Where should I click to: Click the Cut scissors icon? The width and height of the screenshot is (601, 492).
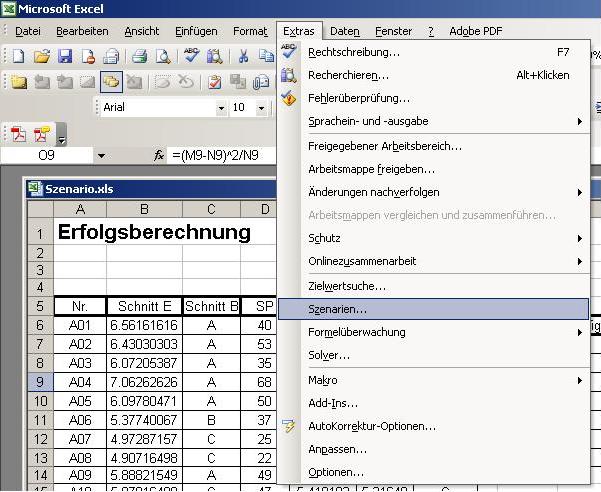243,56
